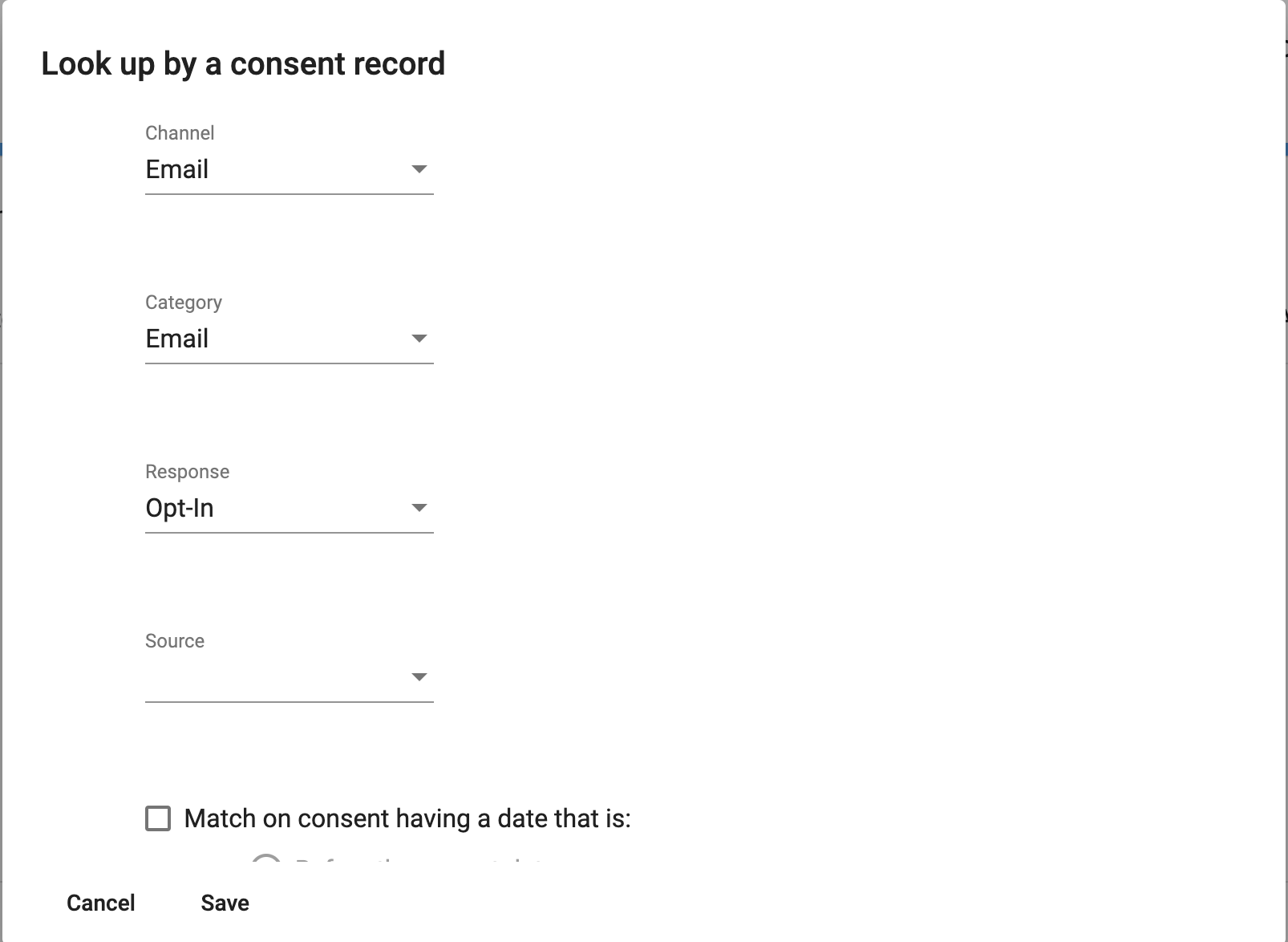Click the Category field label
This screenshot has width=1288, height=942.
[x=184, y=302]
